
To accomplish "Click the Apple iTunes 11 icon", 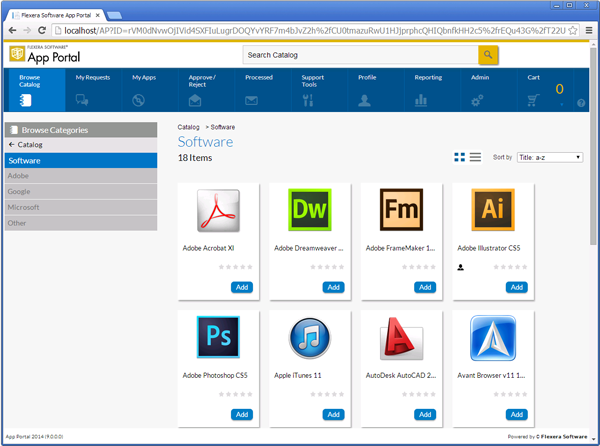I will tap(310, 338).
